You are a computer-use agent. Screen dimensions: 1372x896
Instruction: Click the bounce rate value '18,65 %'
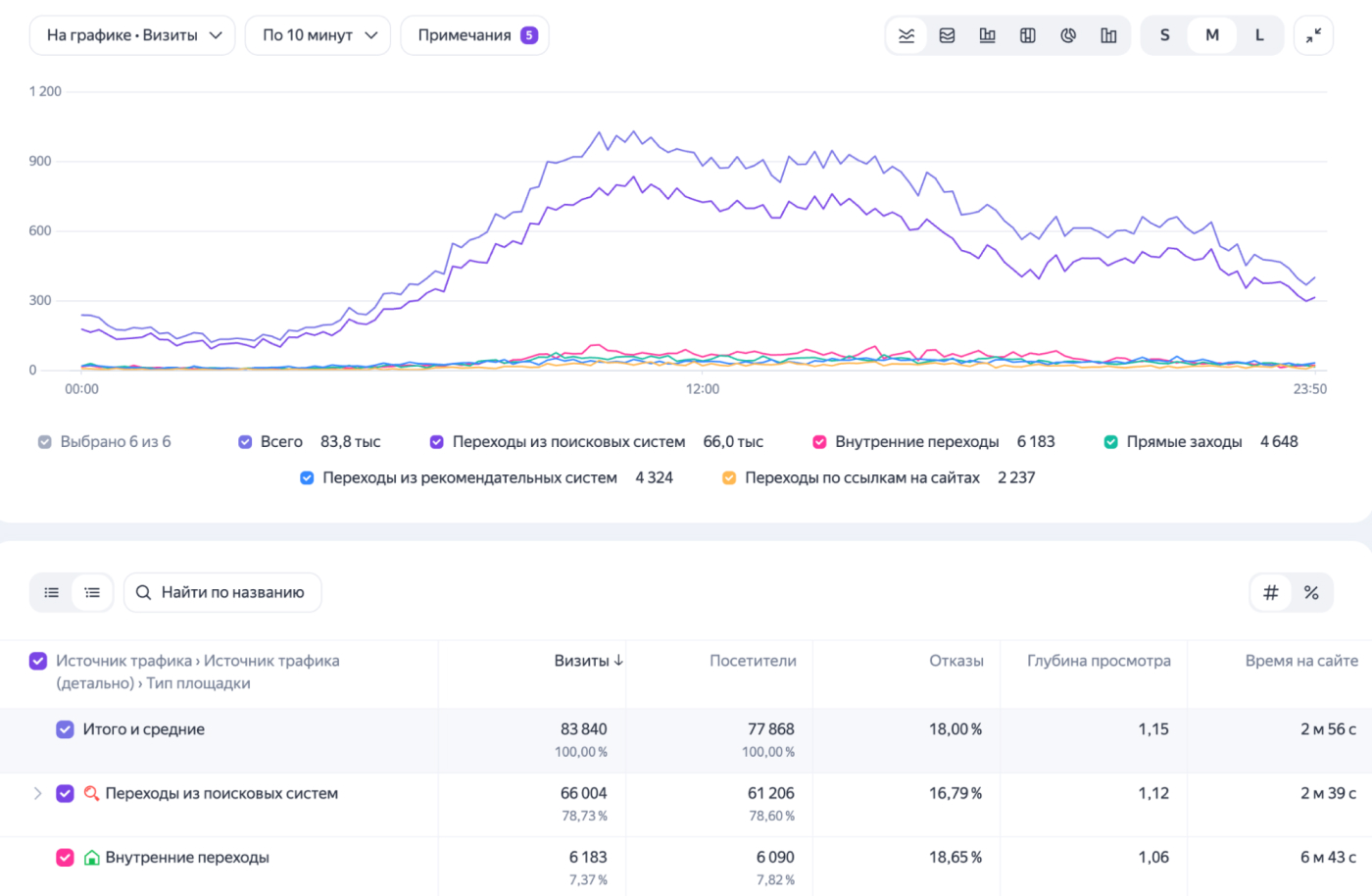tap(955, 858)
